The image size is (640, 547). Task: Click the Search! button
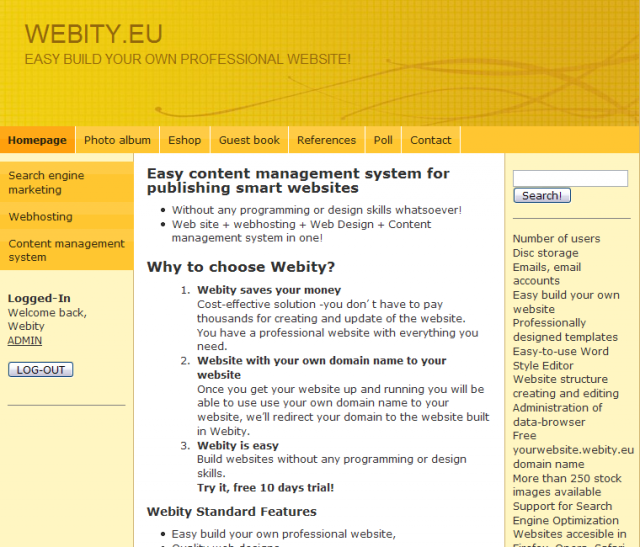(x=542, y=196)
